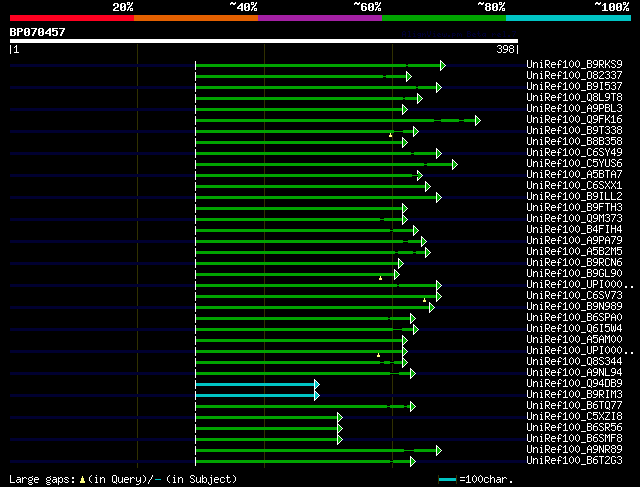Click the arrowhead ending the UniRef100_B9GL90 alignment
This screenshot has height=487, width=640.
[x=397, y=275]
